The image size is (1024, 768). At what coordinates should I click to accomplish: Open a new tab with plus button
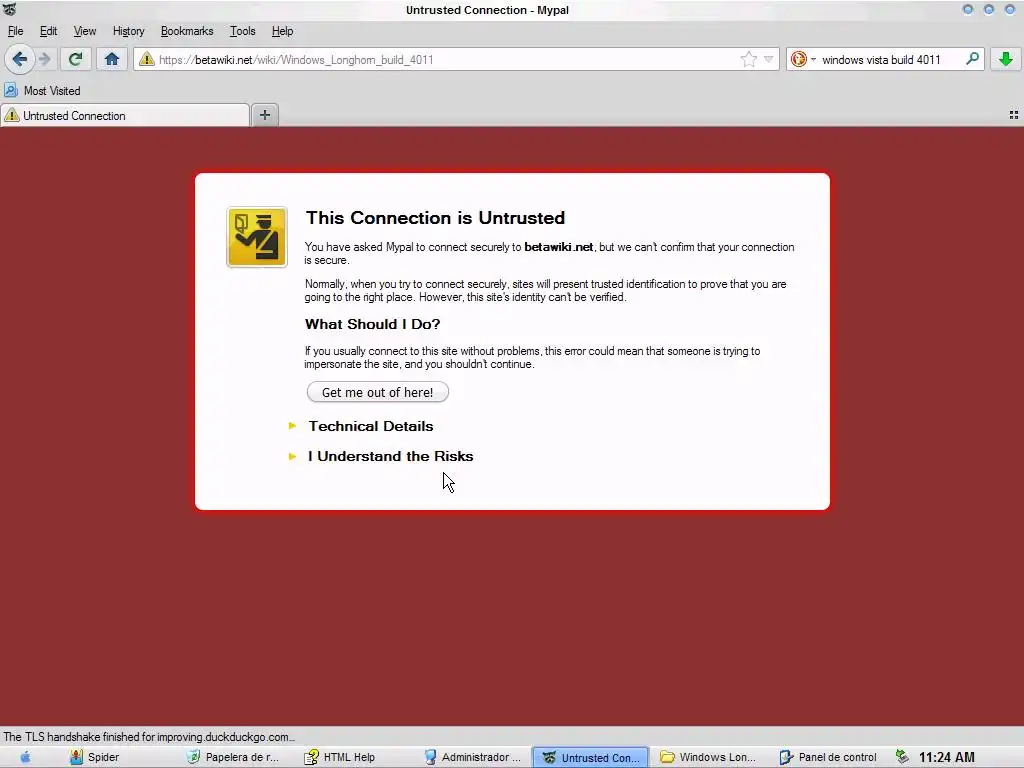(264, 115)
